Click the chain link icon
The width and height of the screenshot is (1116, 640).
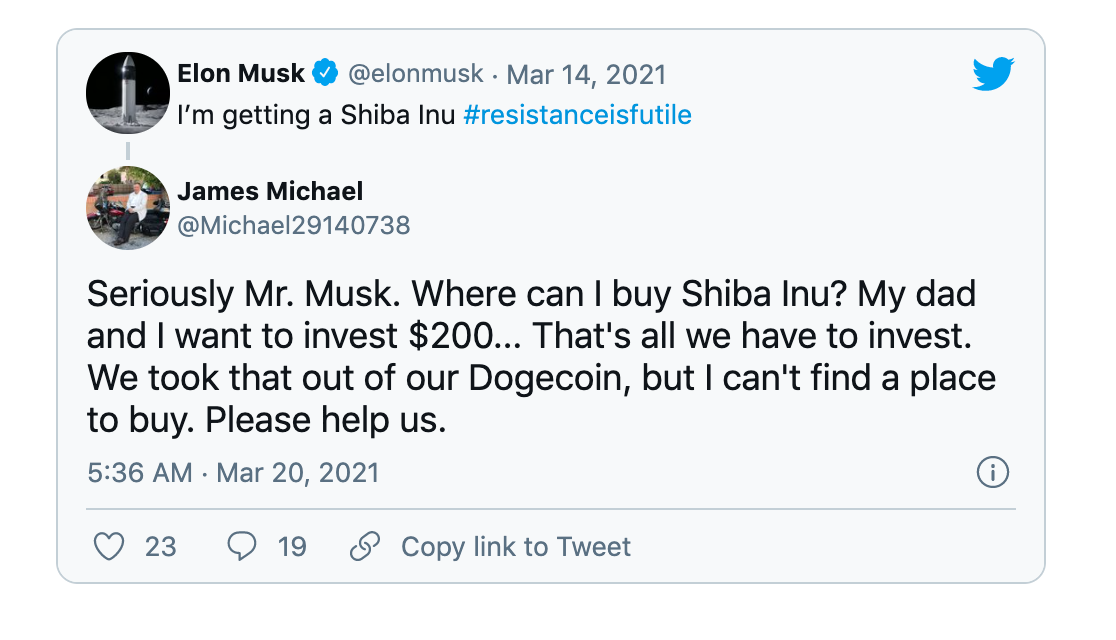tap(365, 546)
